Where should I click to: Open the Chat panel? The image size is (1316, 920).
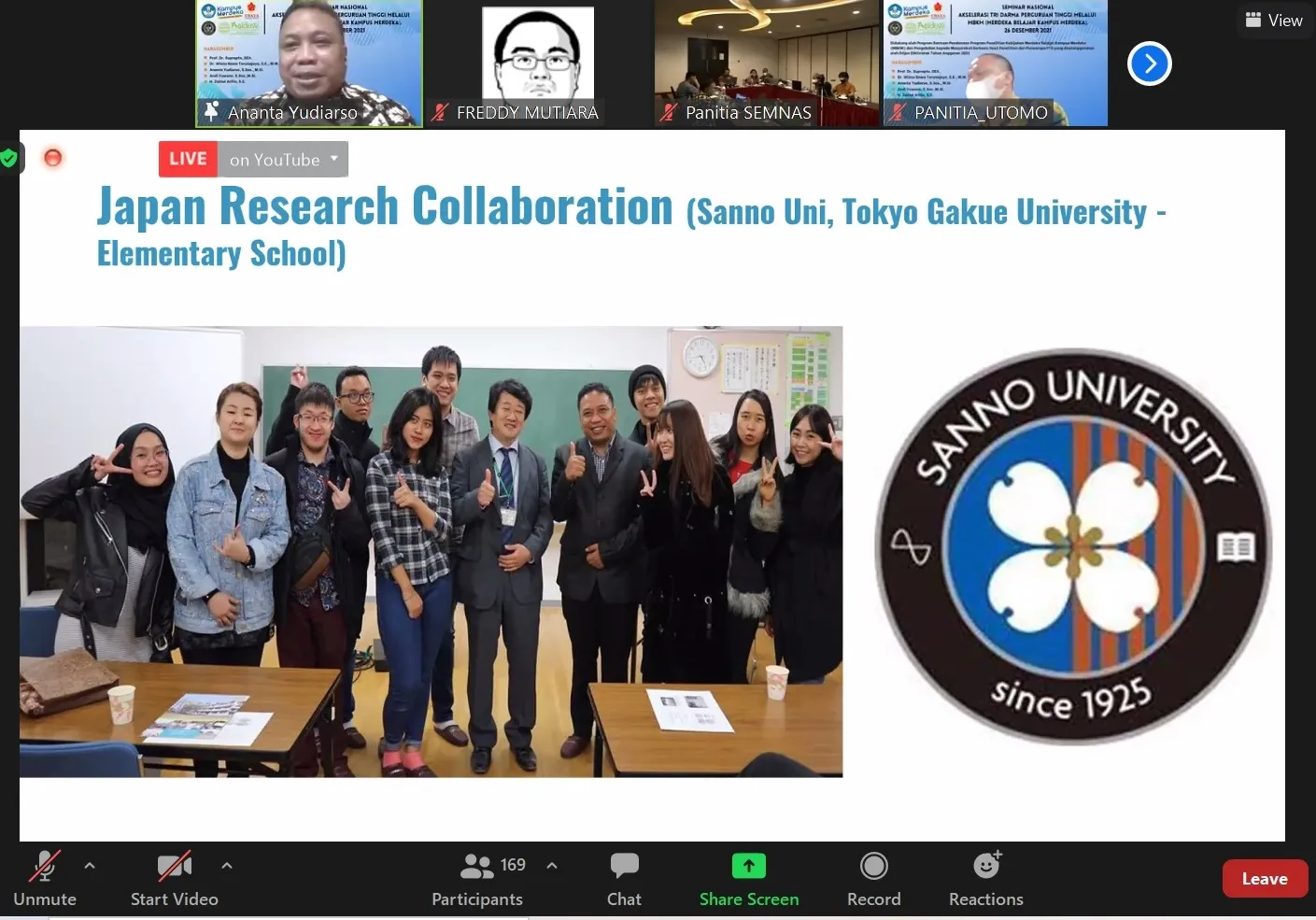point(624,867)
